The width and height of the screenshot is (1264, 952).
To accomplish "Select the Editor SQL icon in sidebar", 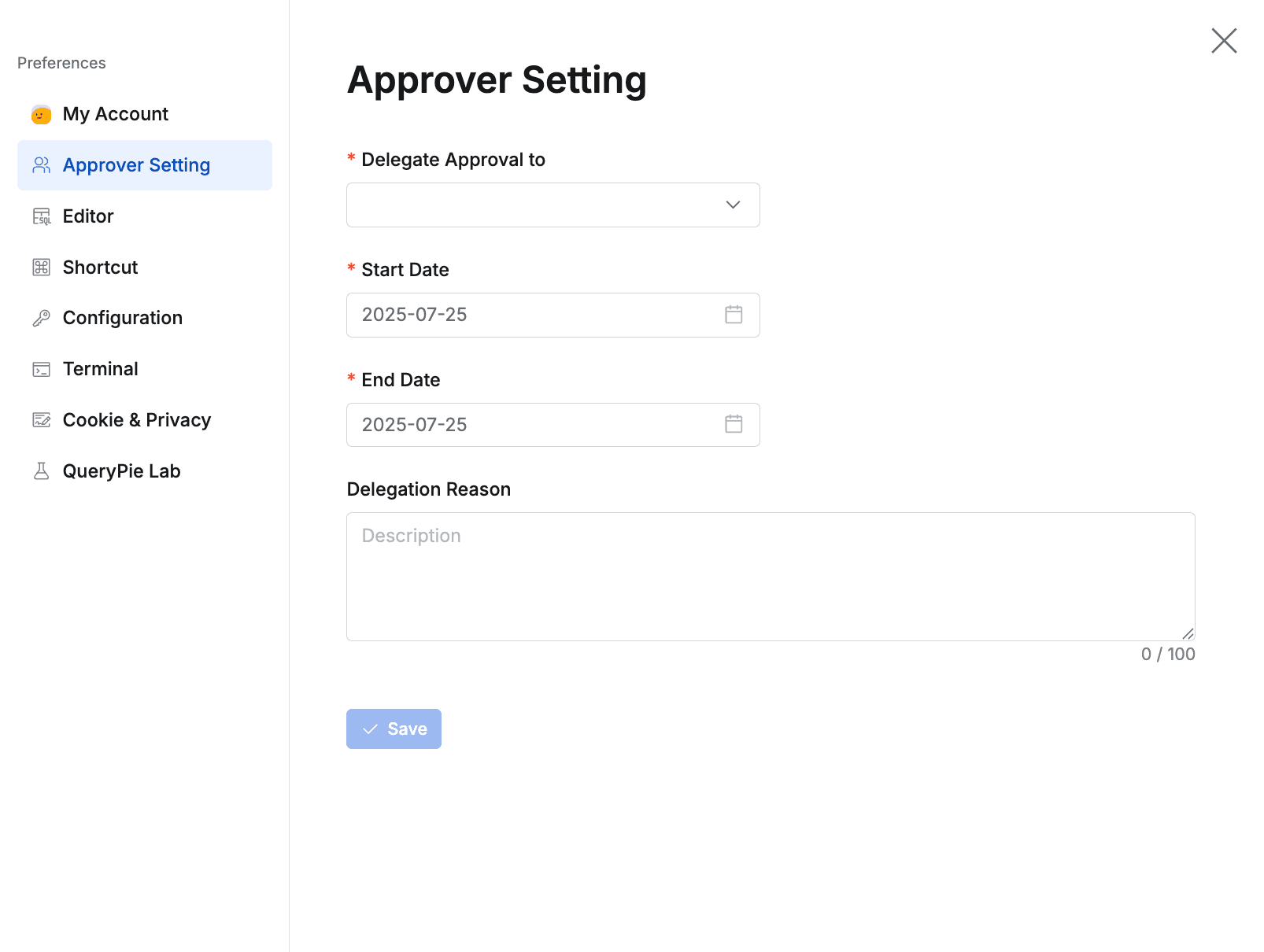I will tap(42, 216).
